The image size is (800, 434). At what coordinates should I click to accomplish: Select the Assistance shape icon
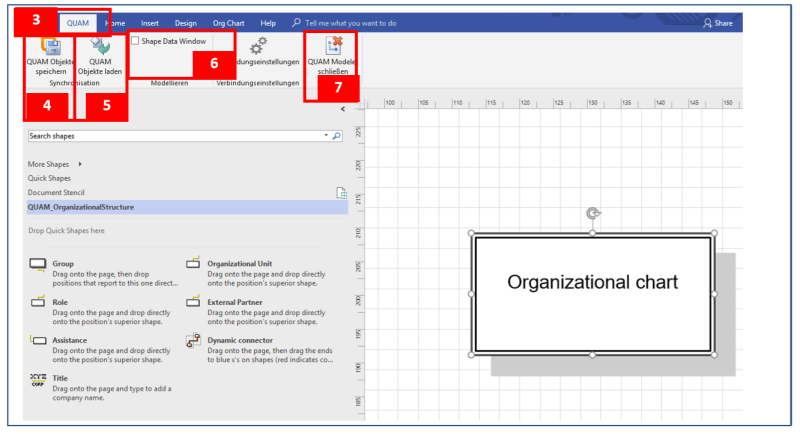pos(37,341)
